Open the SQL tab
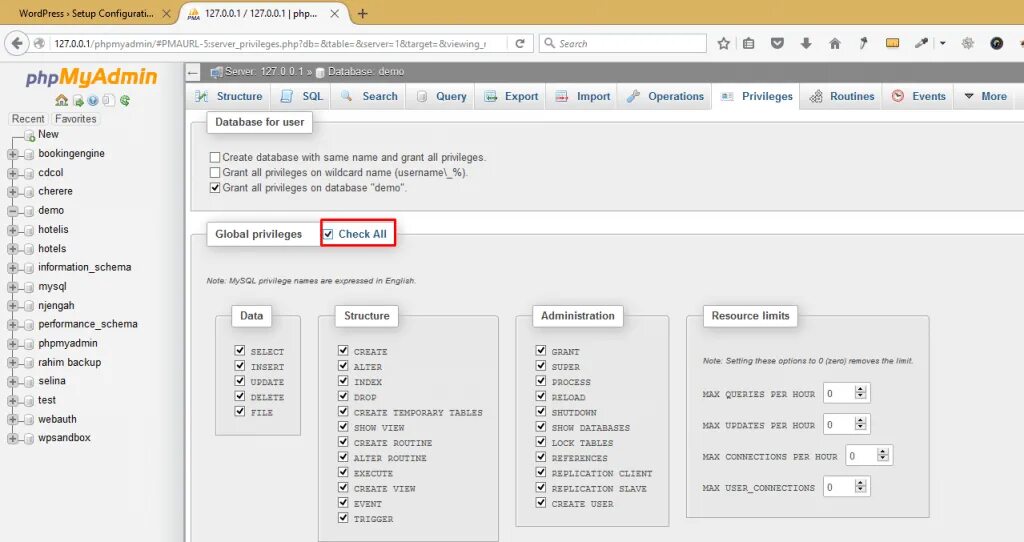 pyautogui.click(x=302, y=96)
